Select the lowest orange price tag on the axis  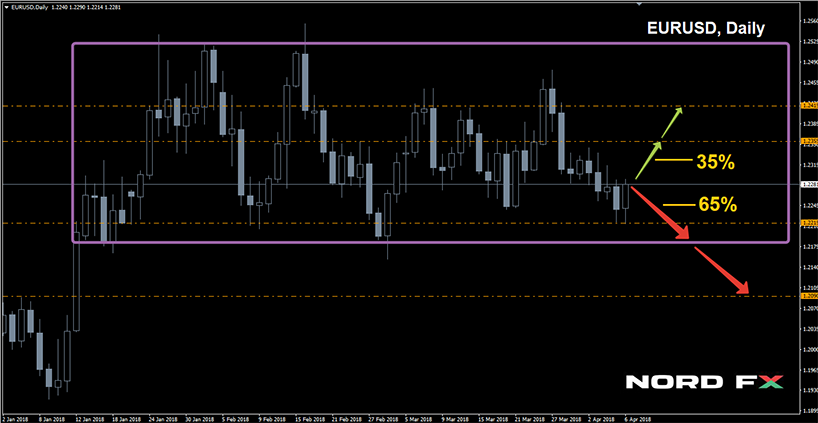(807, 296)
